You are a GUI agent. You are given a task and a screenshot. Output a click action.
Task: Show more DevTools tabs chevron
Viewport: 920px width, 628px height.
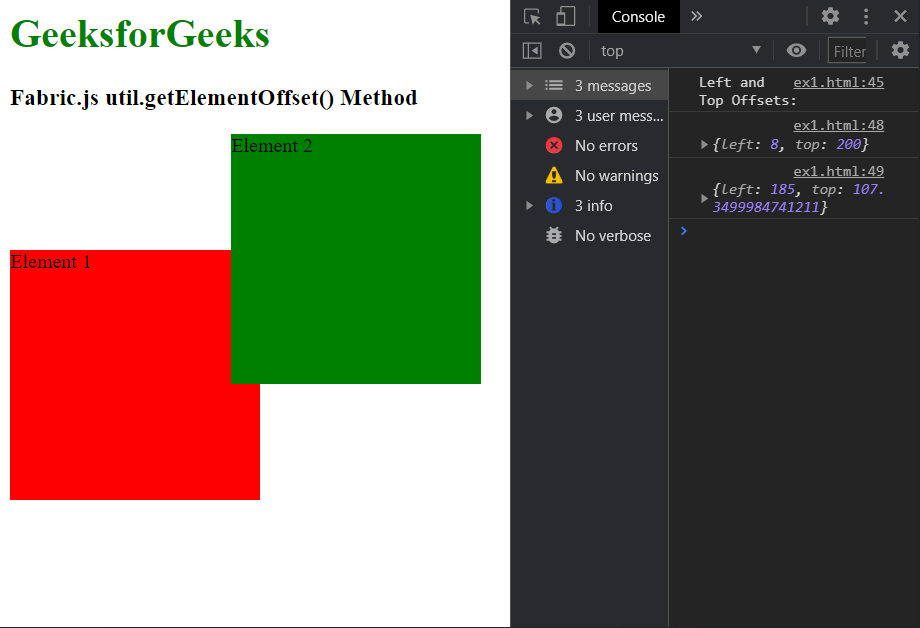point(696,16)
